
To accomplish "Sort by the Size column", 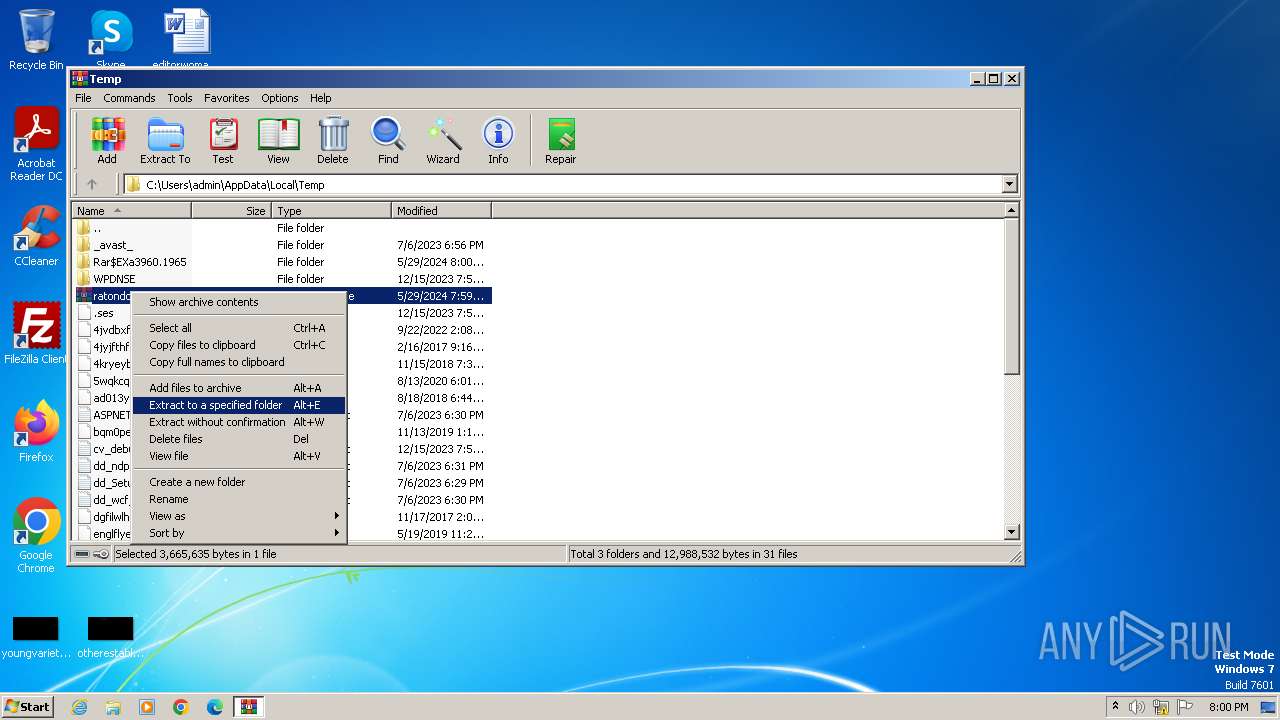I will click(232, 211).
